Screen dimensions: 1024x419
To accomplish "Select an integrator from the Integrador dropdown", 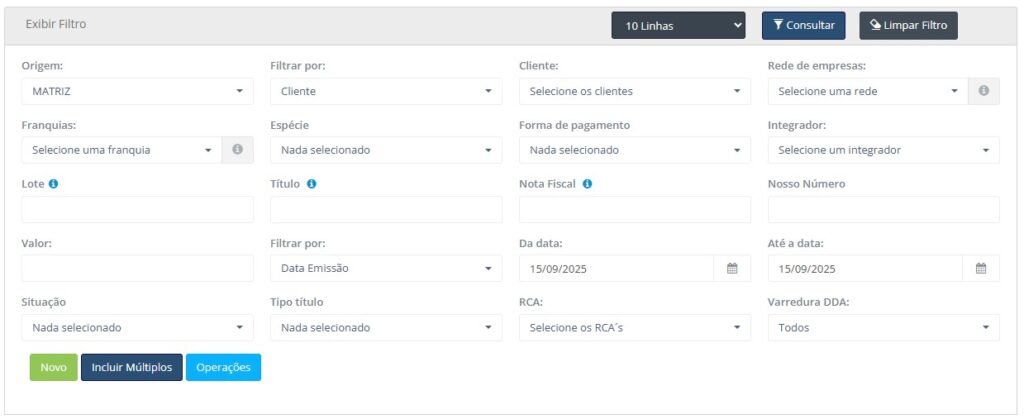I will click(883, 150).
